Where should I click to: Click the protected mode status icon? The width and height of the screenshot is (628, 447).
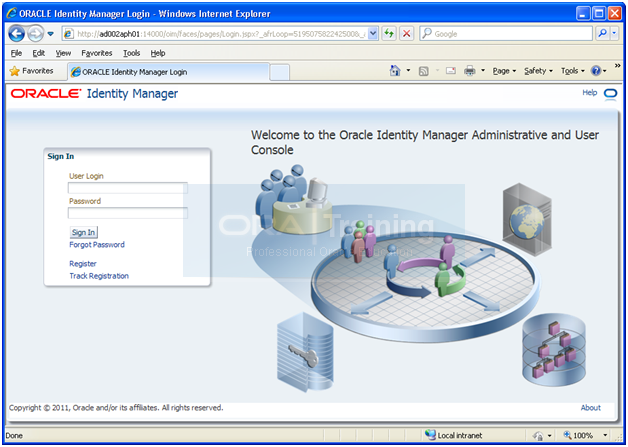click(x=538, y=436)
